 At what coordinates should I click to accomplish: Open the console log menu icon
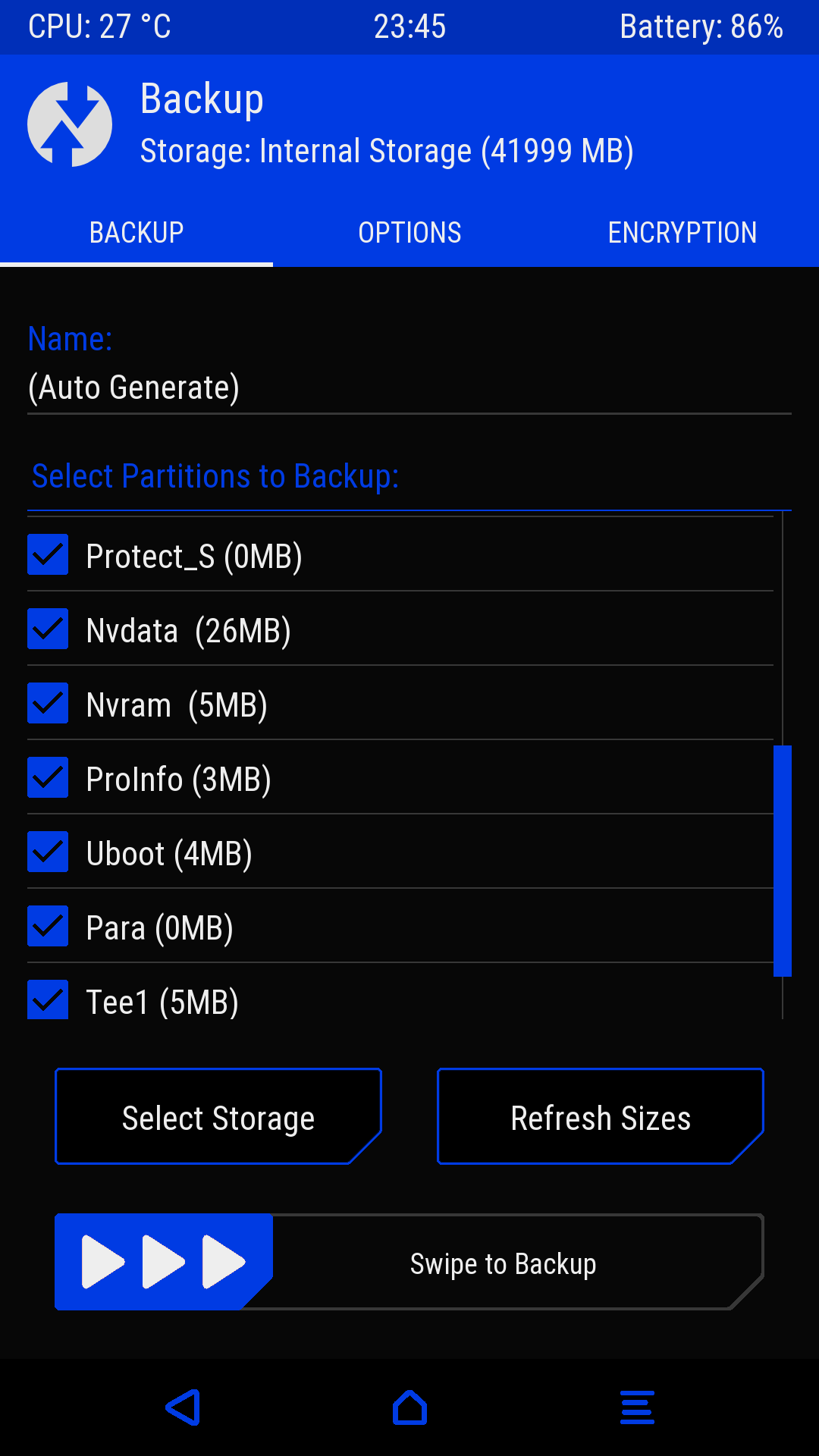tap(637, 1407)
